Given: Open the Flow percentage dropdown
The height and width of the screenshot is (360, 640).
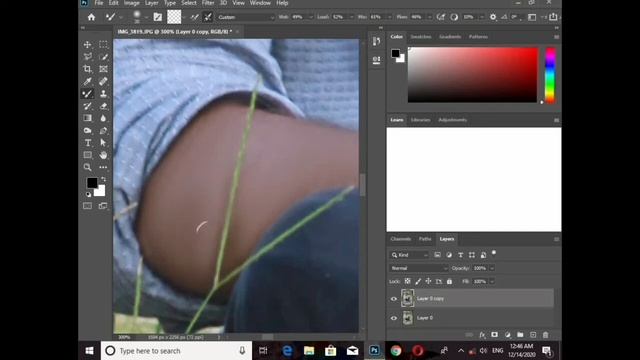Looking at the screenshot, I should pyautogui.click(x=429, y=17).
